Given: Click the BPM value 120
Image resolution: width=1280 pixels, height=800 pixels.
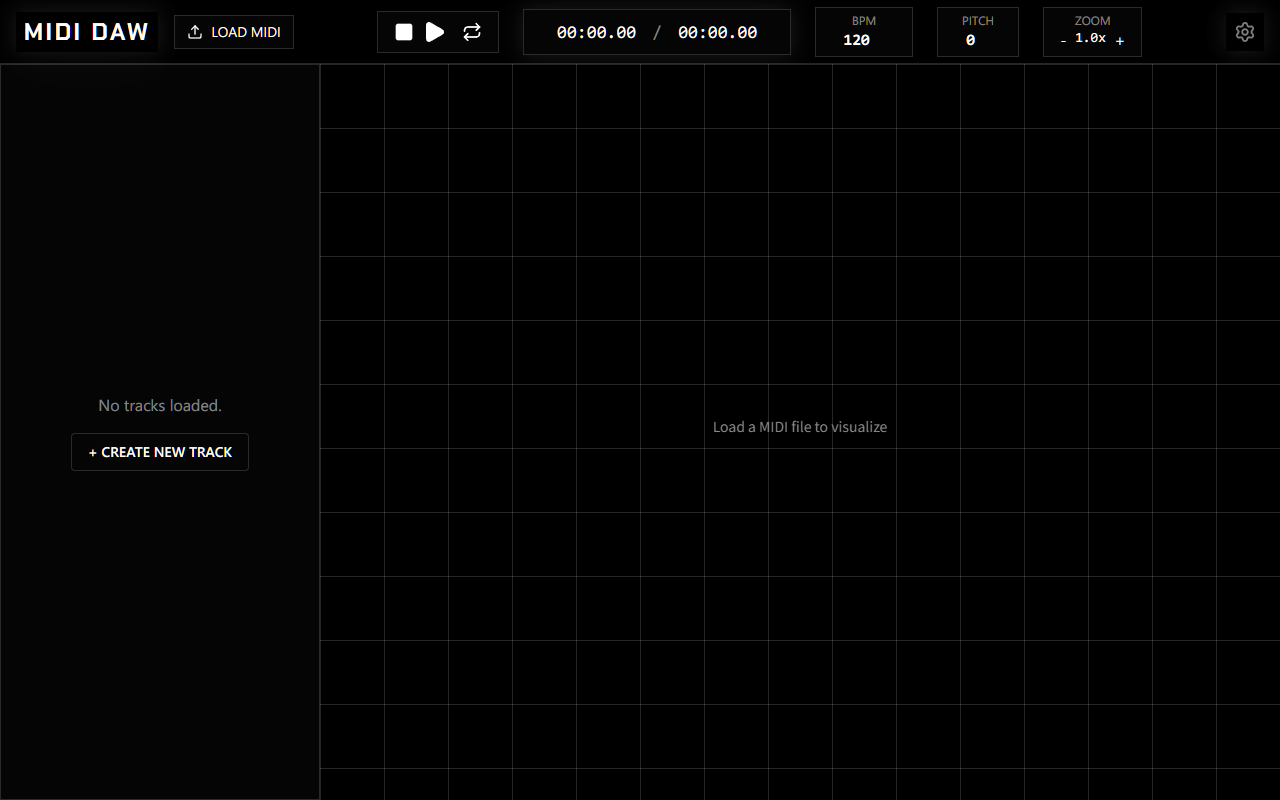Looking at the screenshot, I should 856,40.
